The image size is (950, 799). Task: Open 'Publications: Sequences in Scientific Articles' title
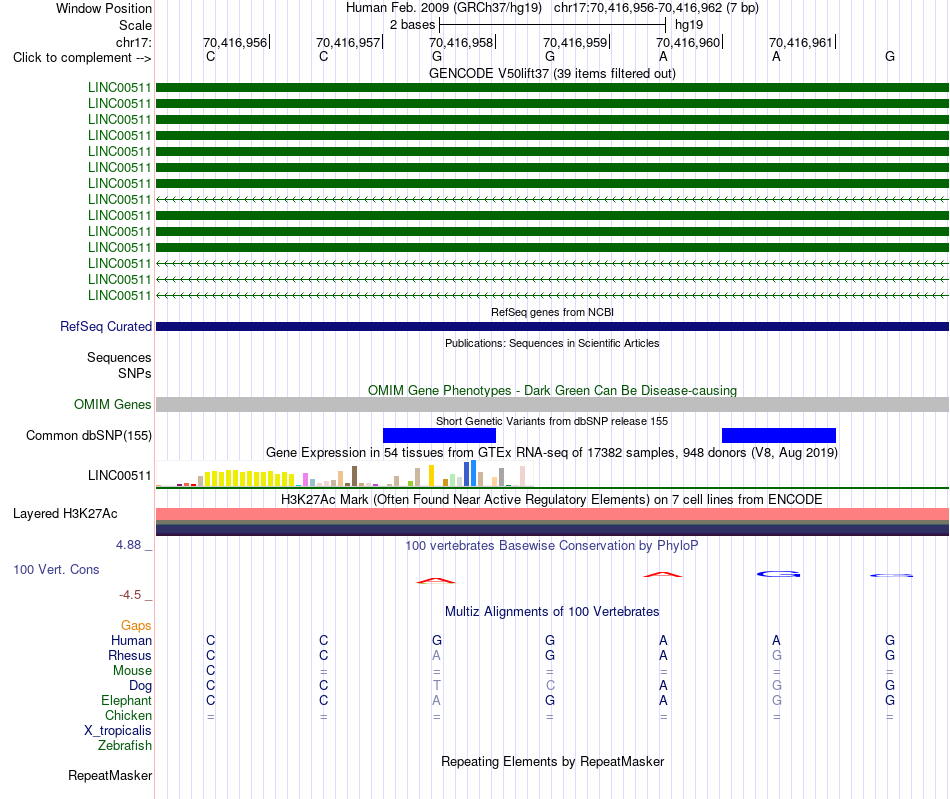coord(552,343)
